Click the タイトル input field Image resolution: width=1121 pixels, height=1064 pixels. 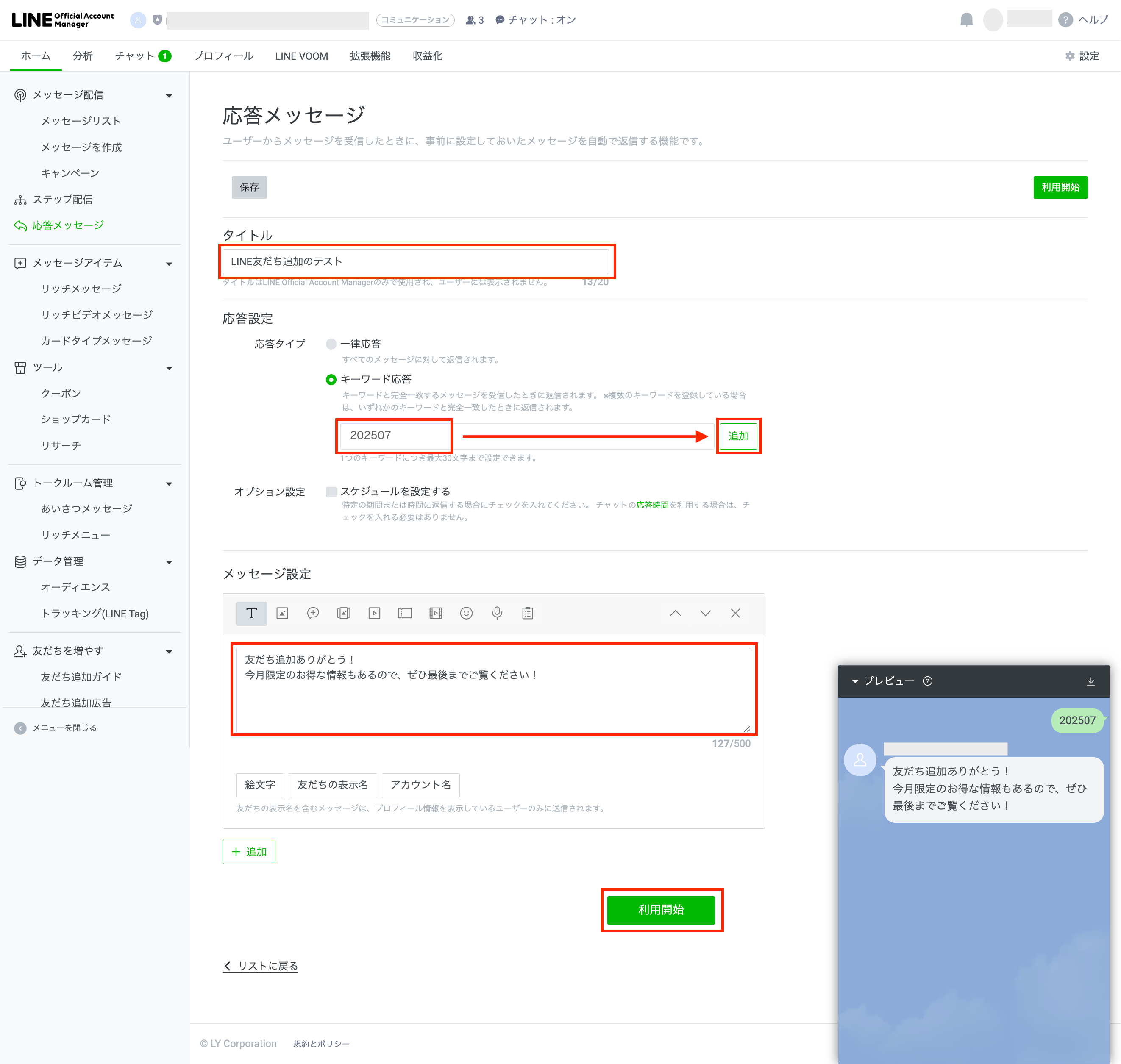point(416,261)
